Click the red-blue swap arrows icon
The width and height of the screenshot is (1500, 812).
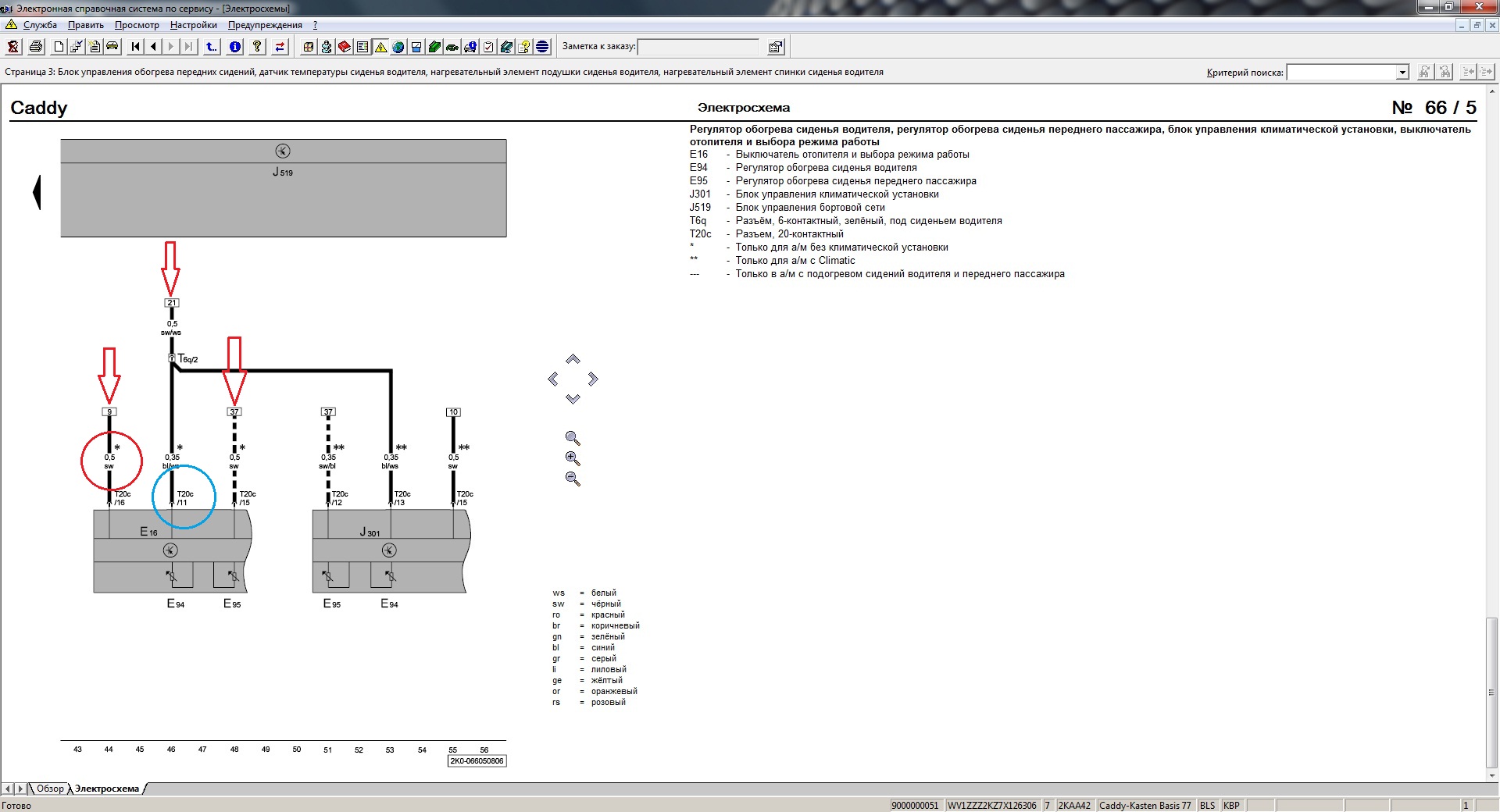pyautogui.click(x=280, y=47)
